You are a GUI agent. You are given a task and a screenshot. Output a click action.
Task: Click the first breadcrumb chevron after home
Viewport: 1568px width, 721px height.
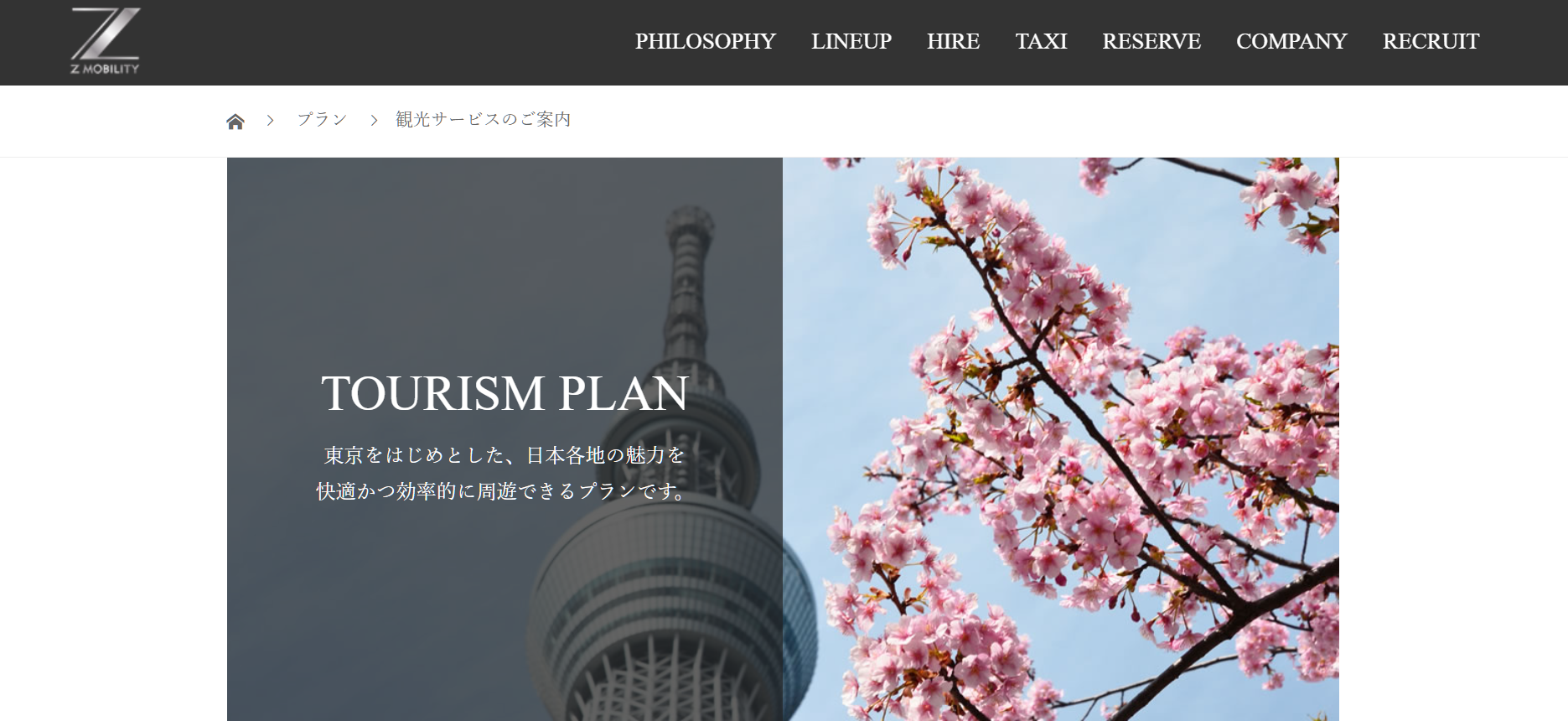pyautogui.click(x=270, y=121)
